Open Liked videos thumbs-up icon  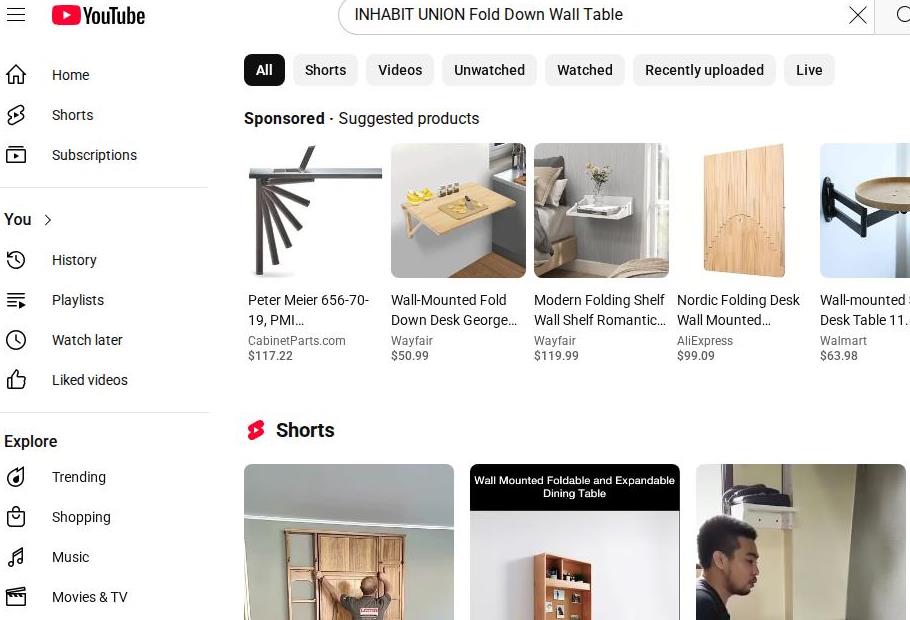(16, 380)
